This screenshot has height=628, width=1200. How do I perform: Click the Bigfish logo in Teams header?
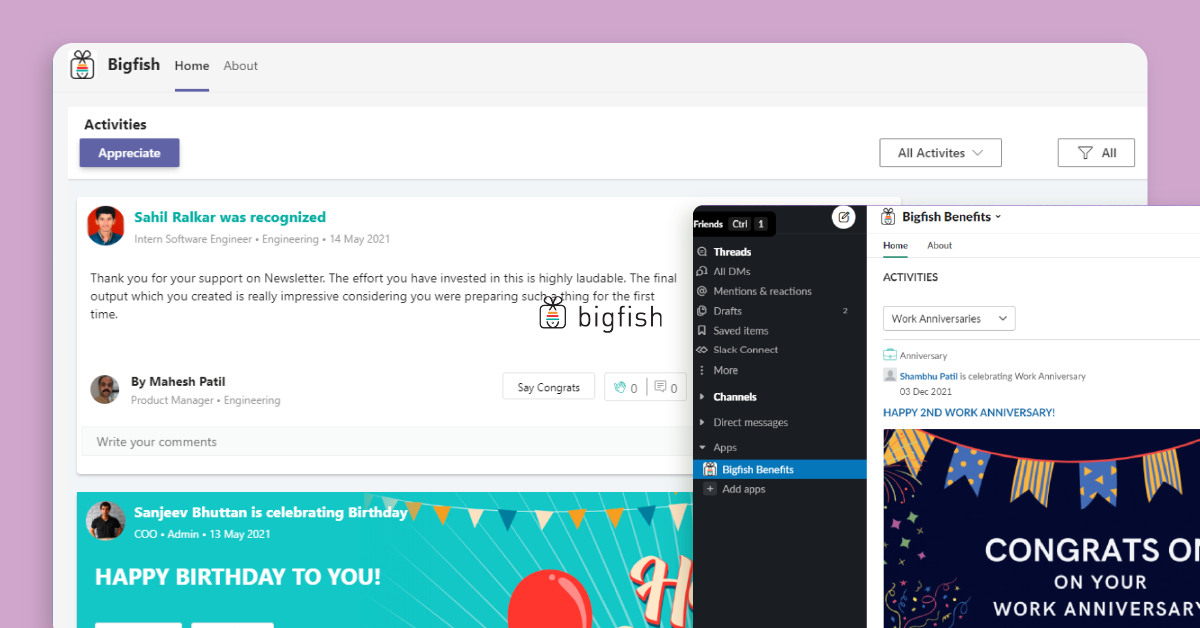[82, 65]
